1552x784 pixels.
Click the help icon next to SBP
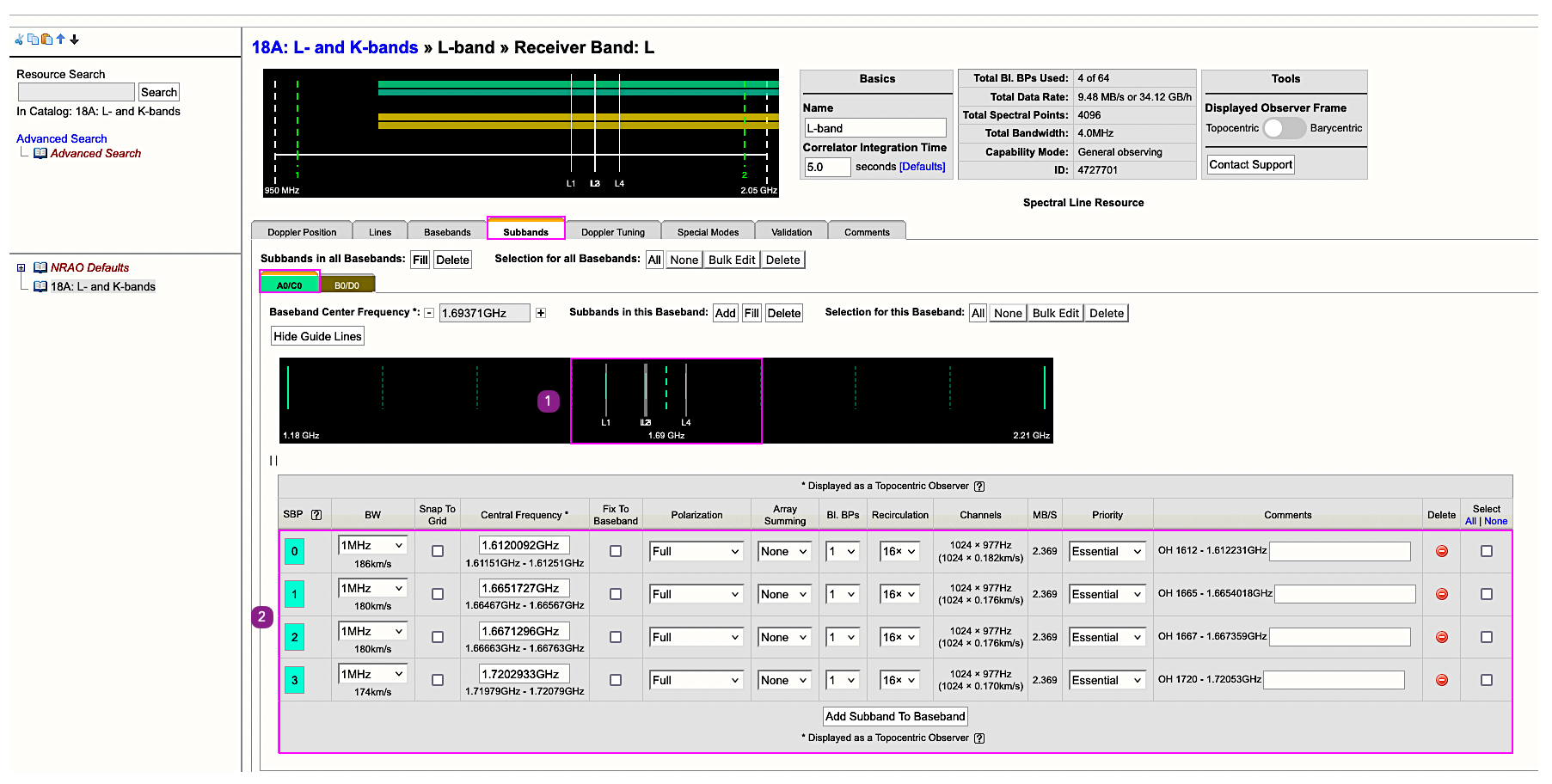(x=316, y=515)
